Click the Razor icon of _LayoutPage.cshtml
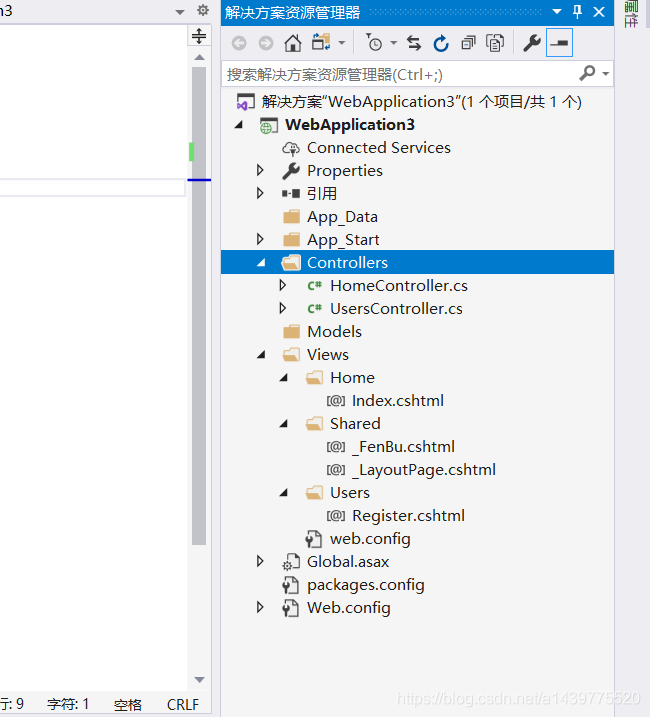Image resolution: width=650 pixels, height=717 pixels. 336,470
